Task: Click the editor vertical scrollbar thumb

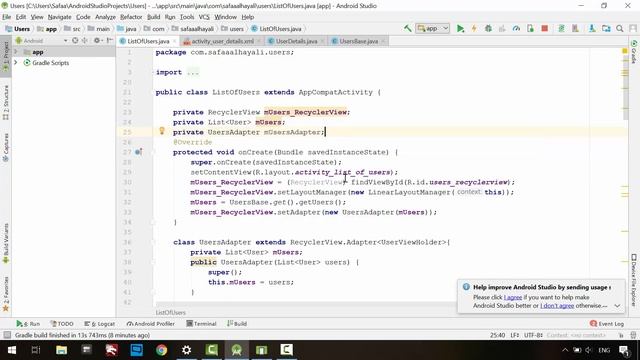Action: (626, 89)
